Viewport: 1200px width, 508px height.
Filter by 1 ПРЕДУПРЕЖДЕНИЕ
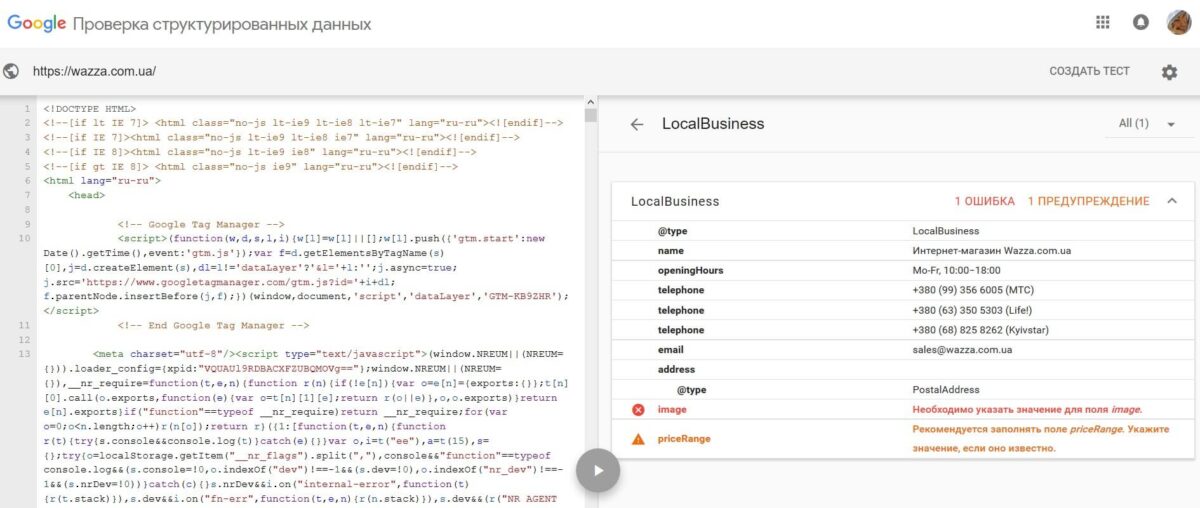pyautogui.click(x=1089, y=201)
